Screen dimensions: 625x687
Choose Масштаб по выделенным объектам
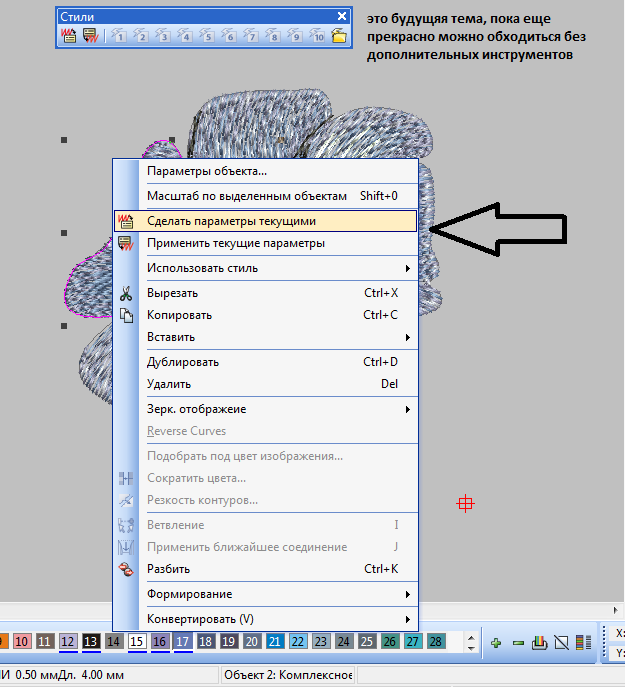pos(266,196)
